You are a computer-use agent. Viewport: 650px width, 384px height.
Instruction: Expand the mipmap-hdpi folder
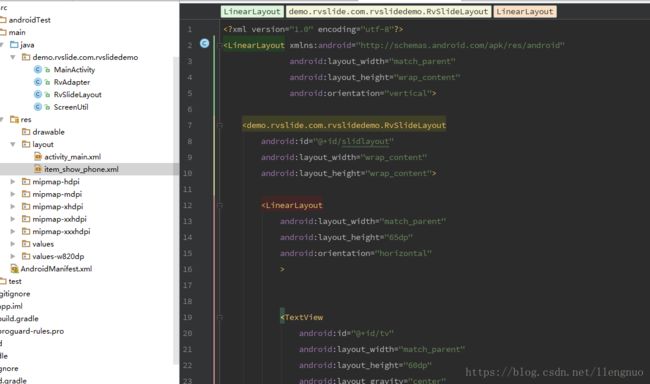tap(13, 182)
